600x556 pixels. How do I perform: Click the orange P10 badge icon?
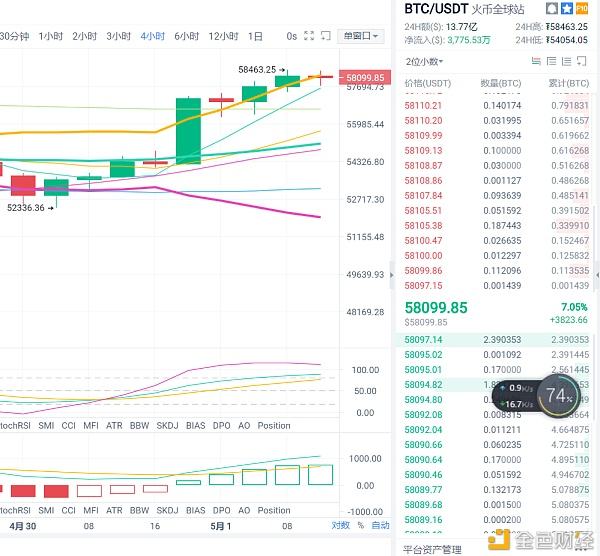(581, 9)
